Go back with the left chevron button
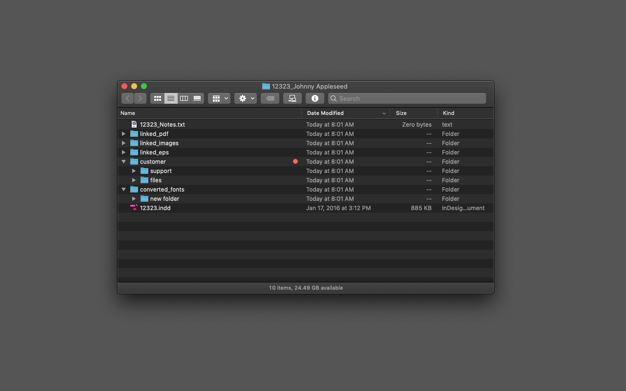Screen dimensions: 626x391 point(127,98)
